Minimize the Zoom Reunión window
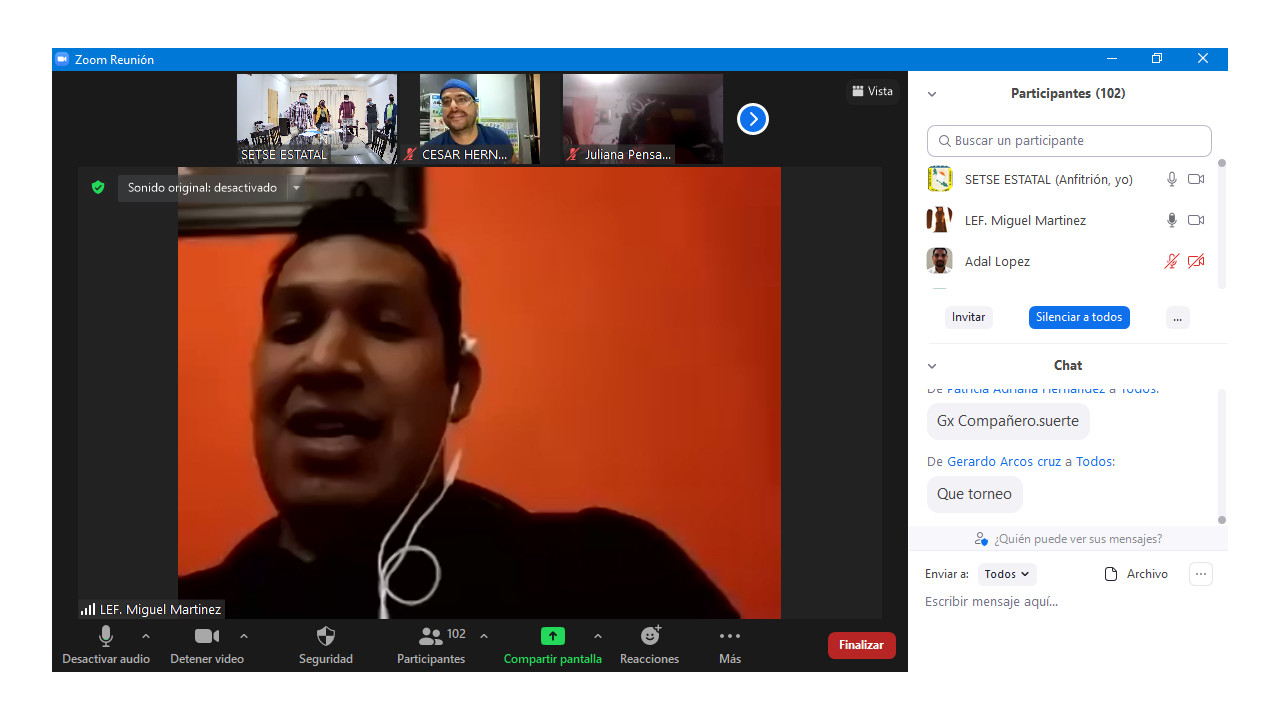Screen dimensions: 1280x720 point(1111,59)
